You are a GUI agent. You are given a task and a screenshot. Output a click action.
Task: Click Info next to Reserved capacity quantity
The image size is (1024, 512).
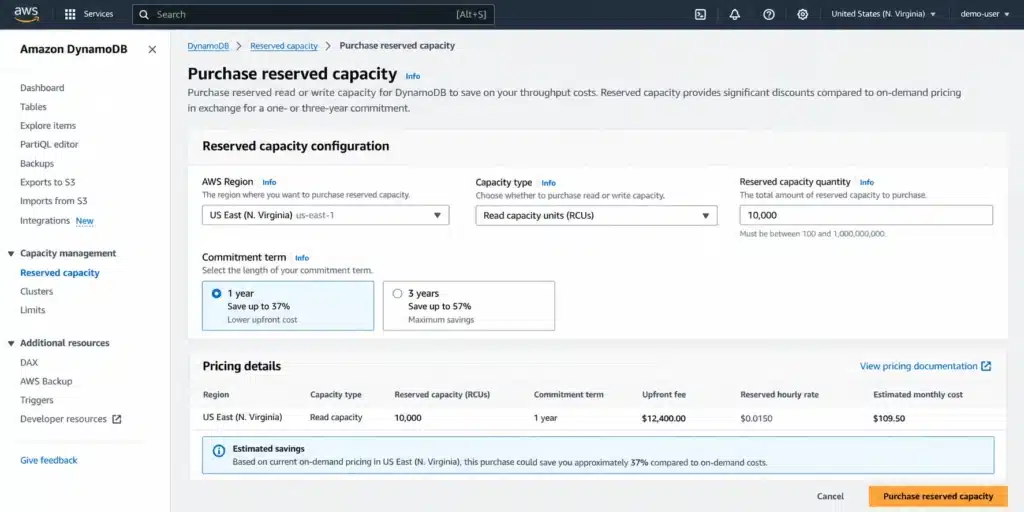(867, 183)
